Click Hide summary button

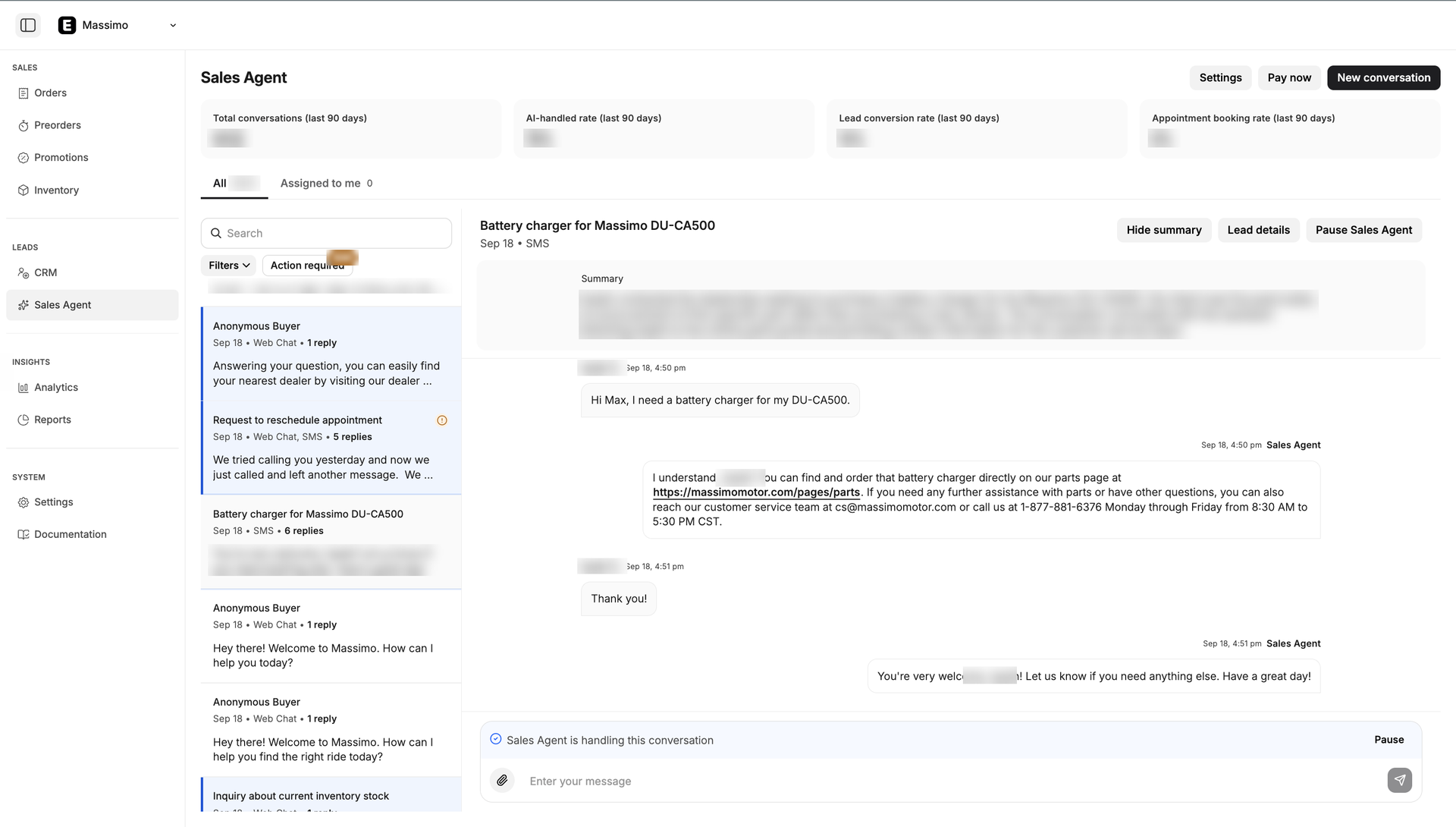pos(1164,231)
